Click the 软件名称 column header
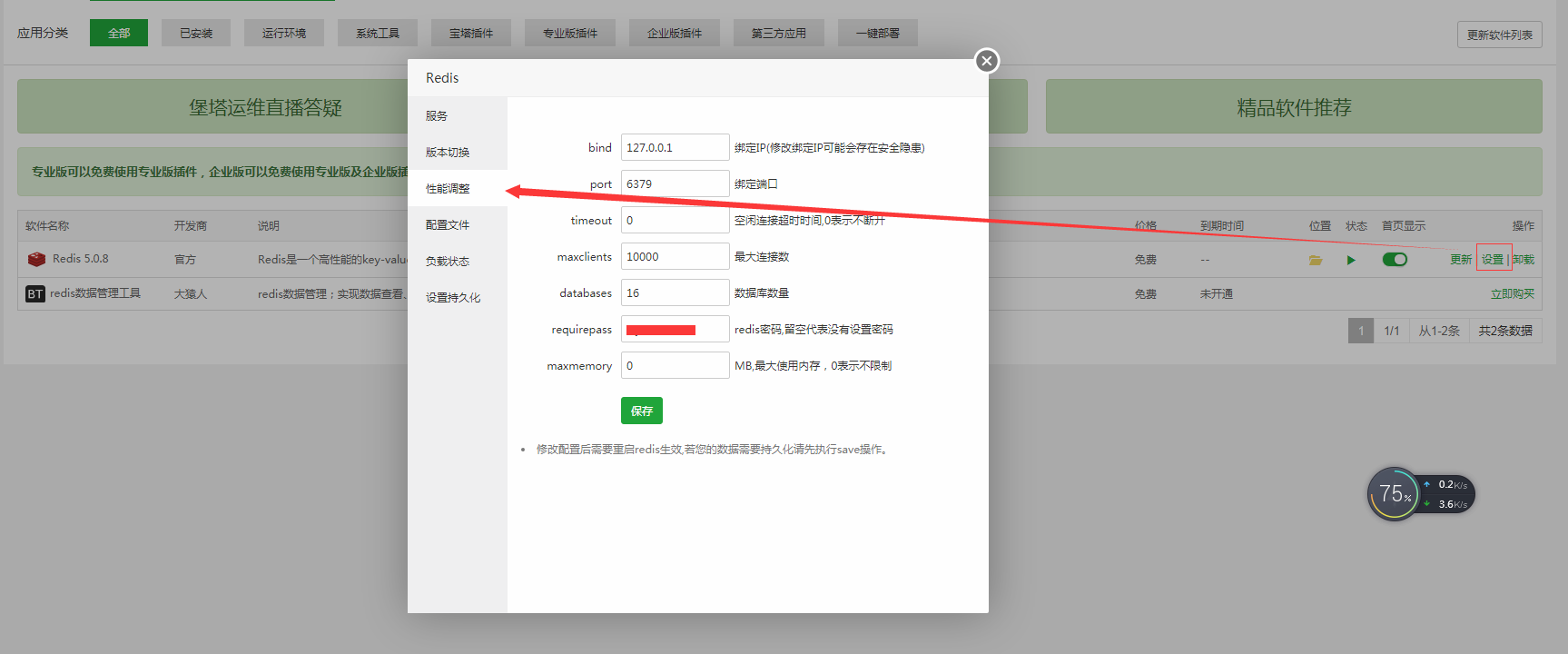1568x654 pixels. tap(47, 225)
